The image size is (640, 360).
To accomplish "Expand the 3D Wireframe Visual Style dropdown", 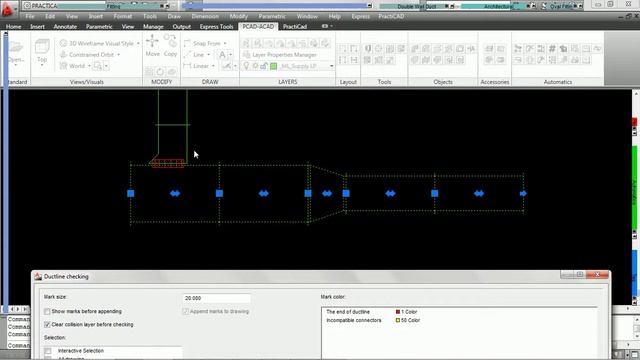I will click(x=138, y=43).
